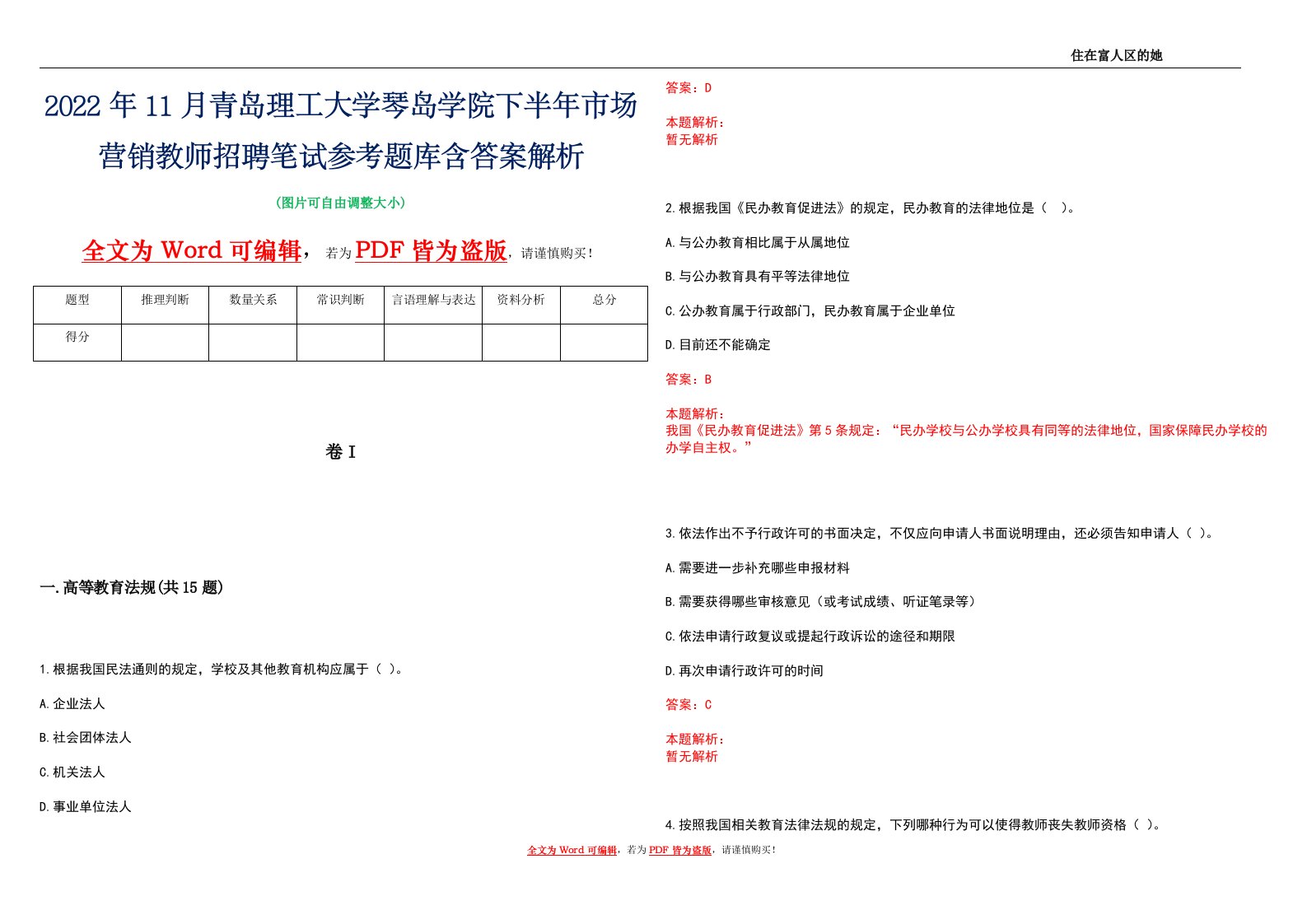
Task: Click the explanation citing 第5条规定
Action: tap(966, 431)
